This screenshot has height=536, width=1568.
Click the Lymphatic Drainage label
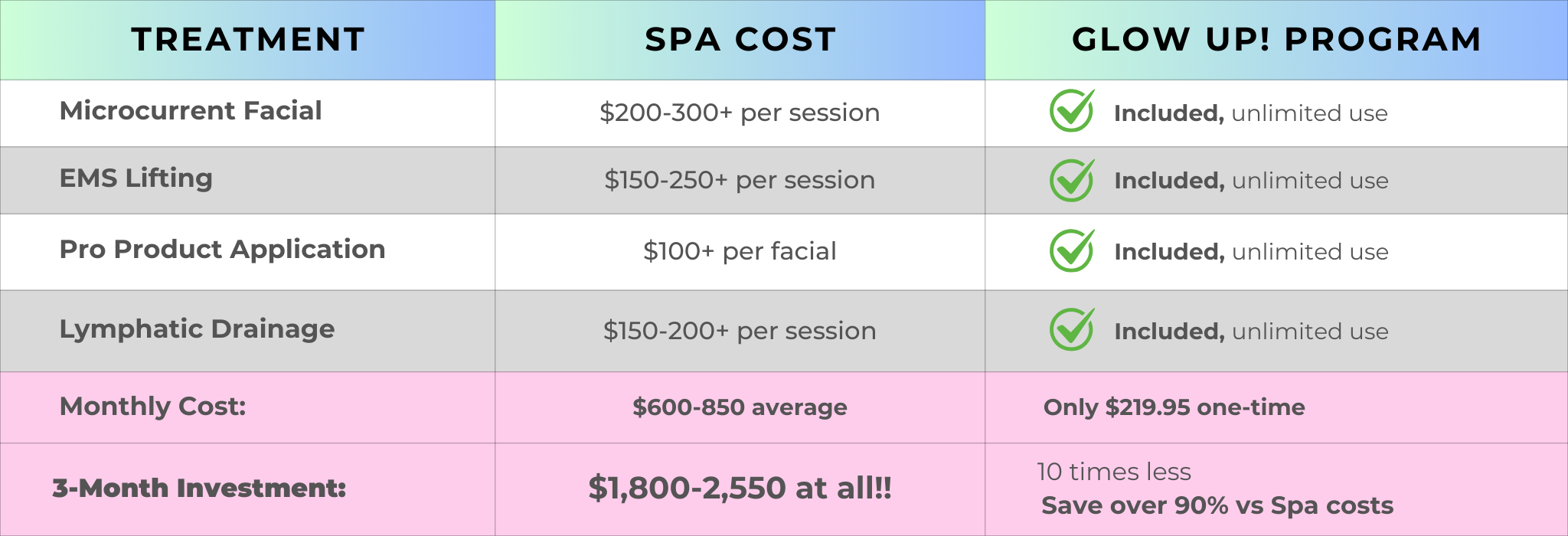coord(197,329)
